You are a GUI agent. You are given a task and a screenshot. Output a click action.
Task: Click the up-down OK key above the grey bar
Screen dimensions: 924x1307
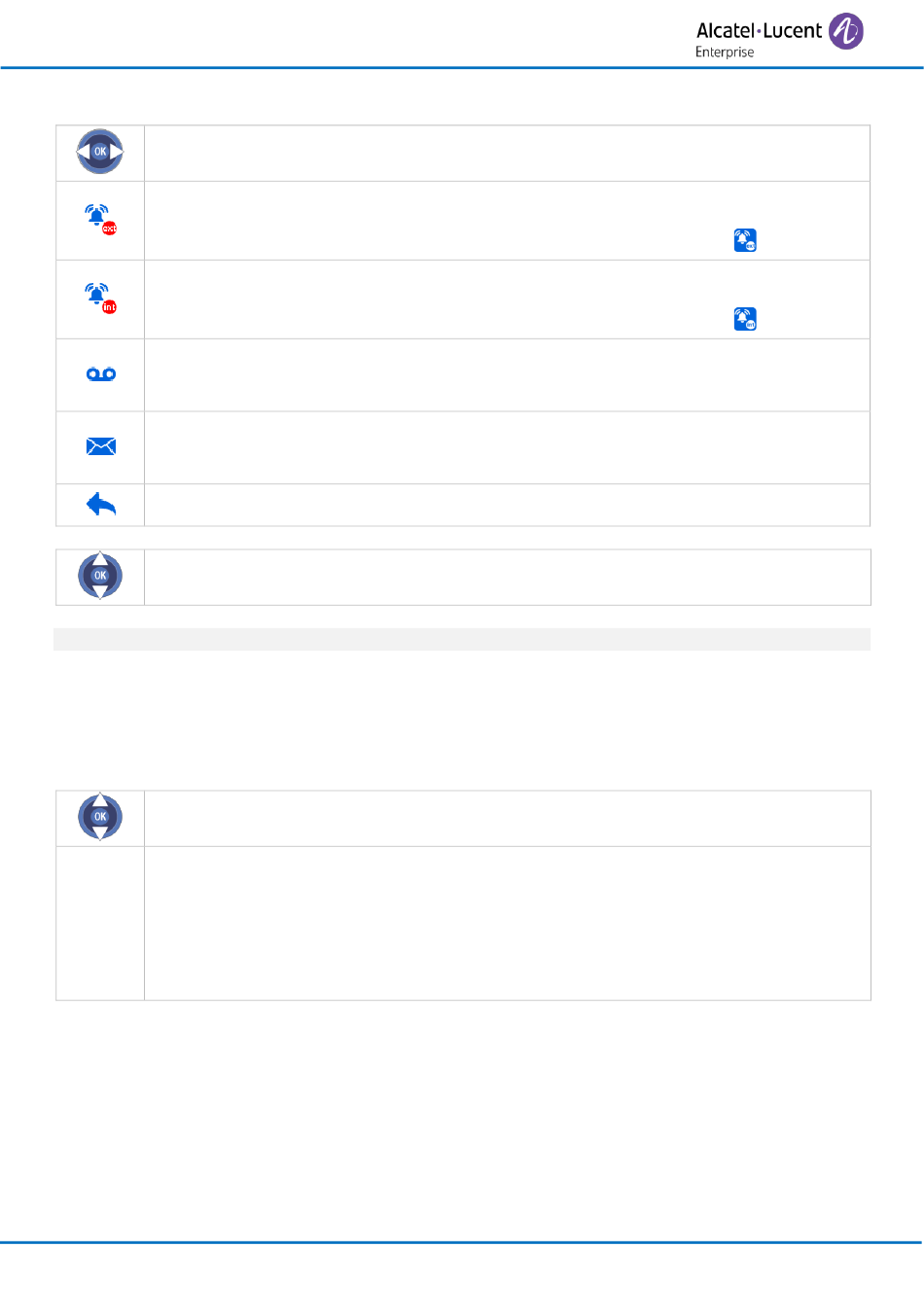(100, 576)
